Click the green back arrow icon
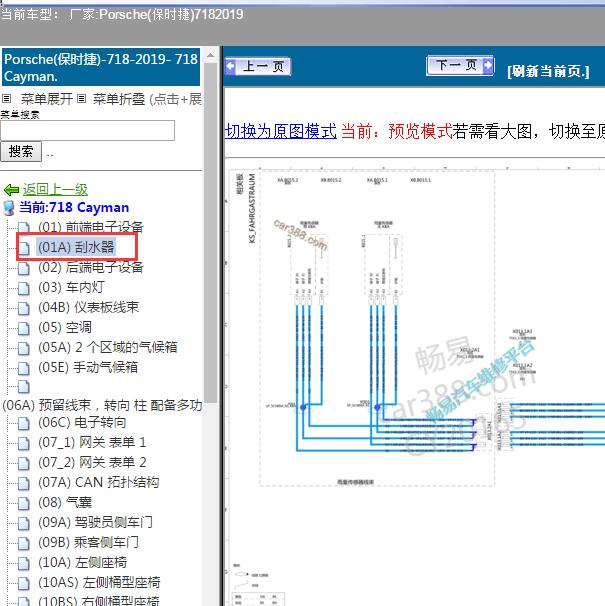 pos(11,190)
